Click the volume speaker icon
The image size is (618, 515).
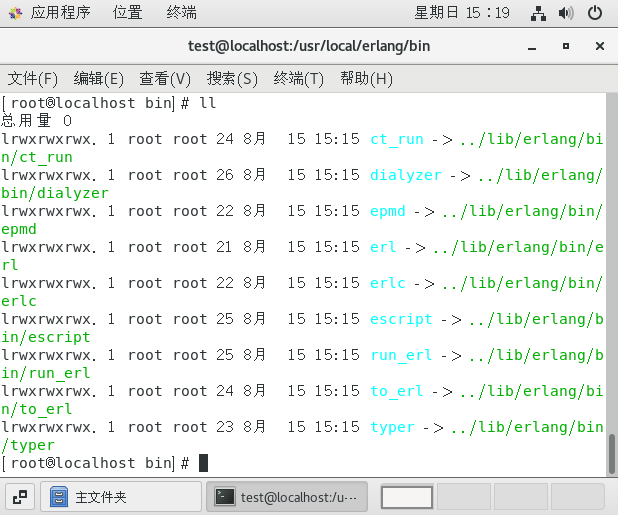tap(566, 13)
